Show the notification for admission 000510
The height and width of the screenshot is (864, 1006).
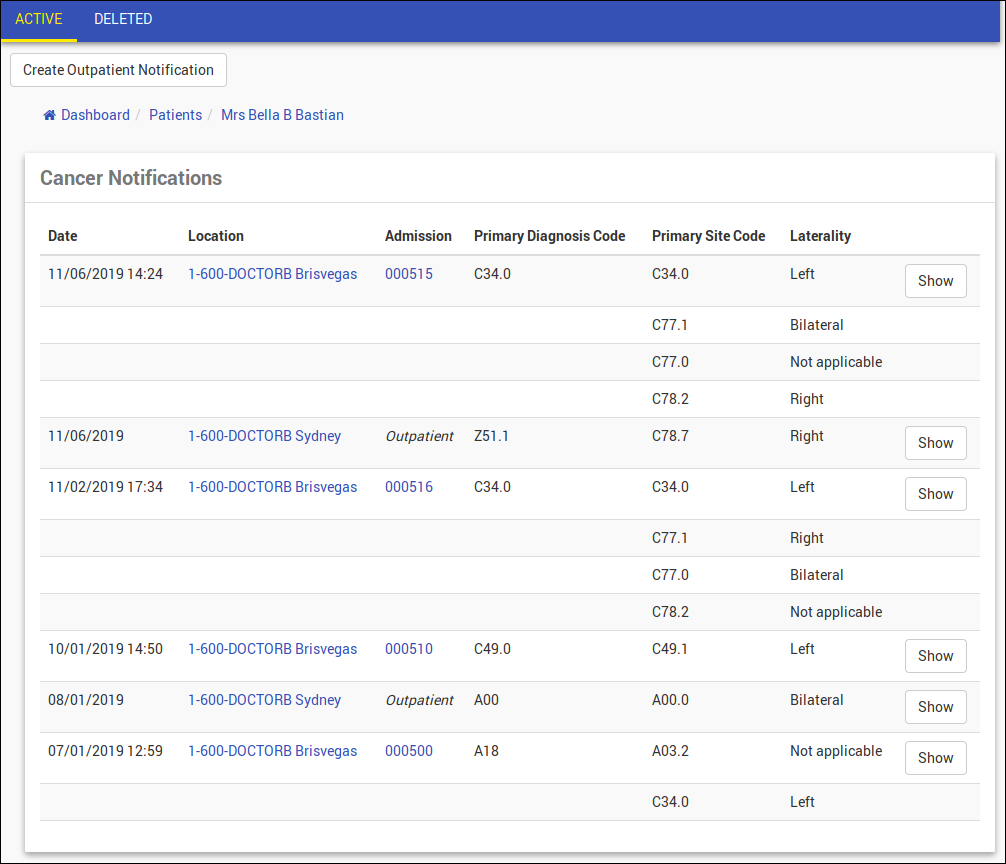[x=935, y=656]
